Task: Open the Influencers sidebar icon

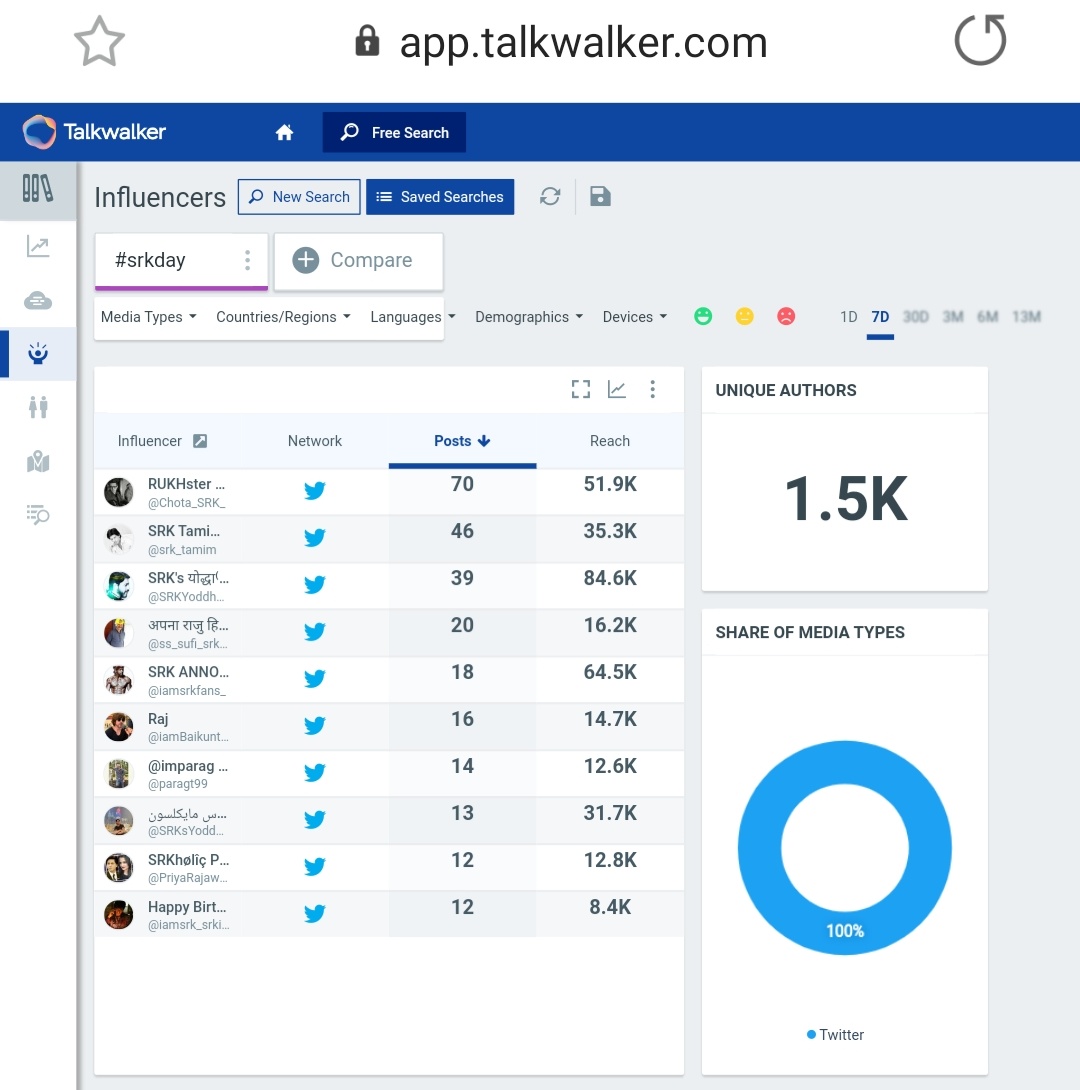Action: pos(38,354)
